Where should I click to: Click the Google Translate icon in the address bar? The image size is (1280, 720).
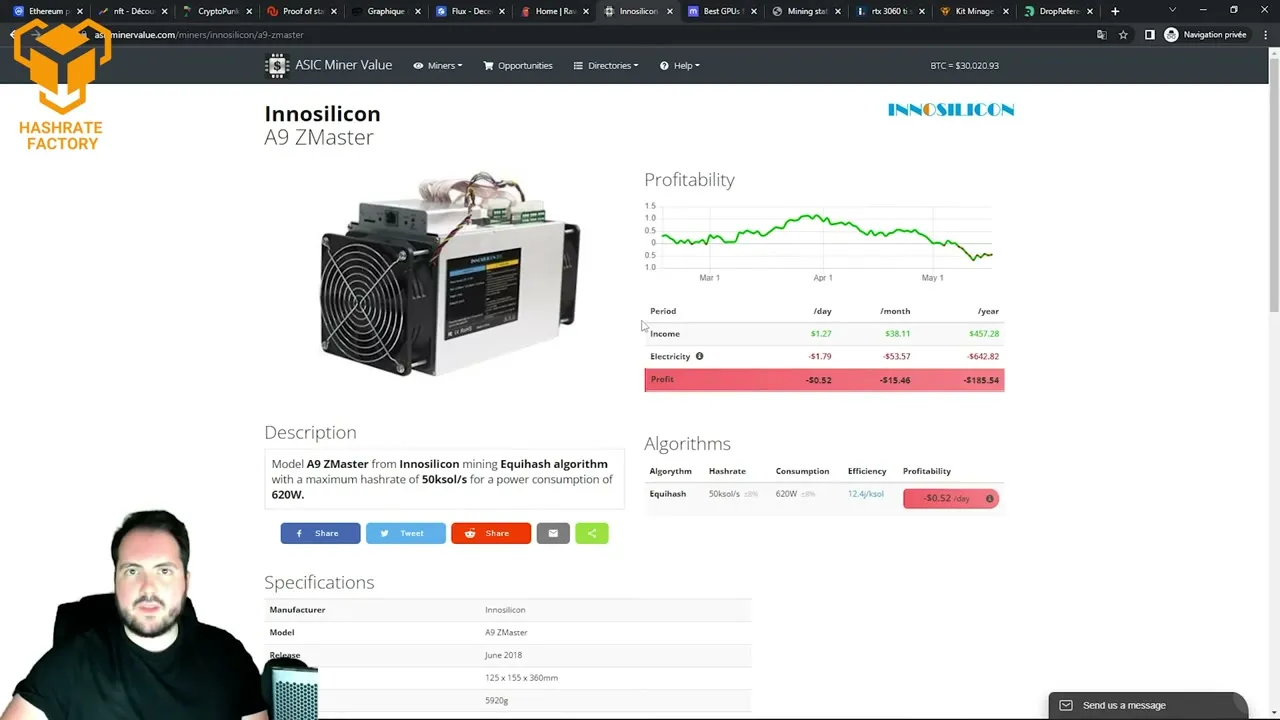pyautogui.click(x=1101, y=34)
